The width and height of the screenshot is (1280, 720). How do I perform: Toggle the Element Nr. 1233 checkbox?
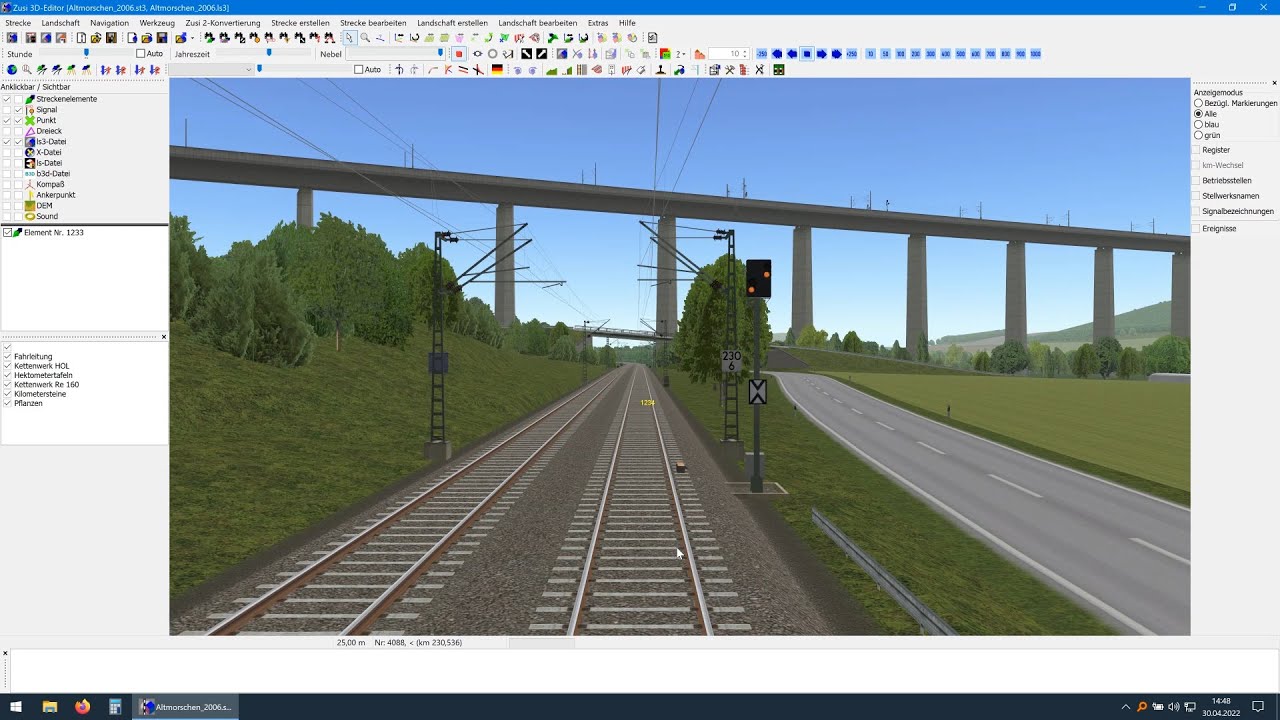8,232
